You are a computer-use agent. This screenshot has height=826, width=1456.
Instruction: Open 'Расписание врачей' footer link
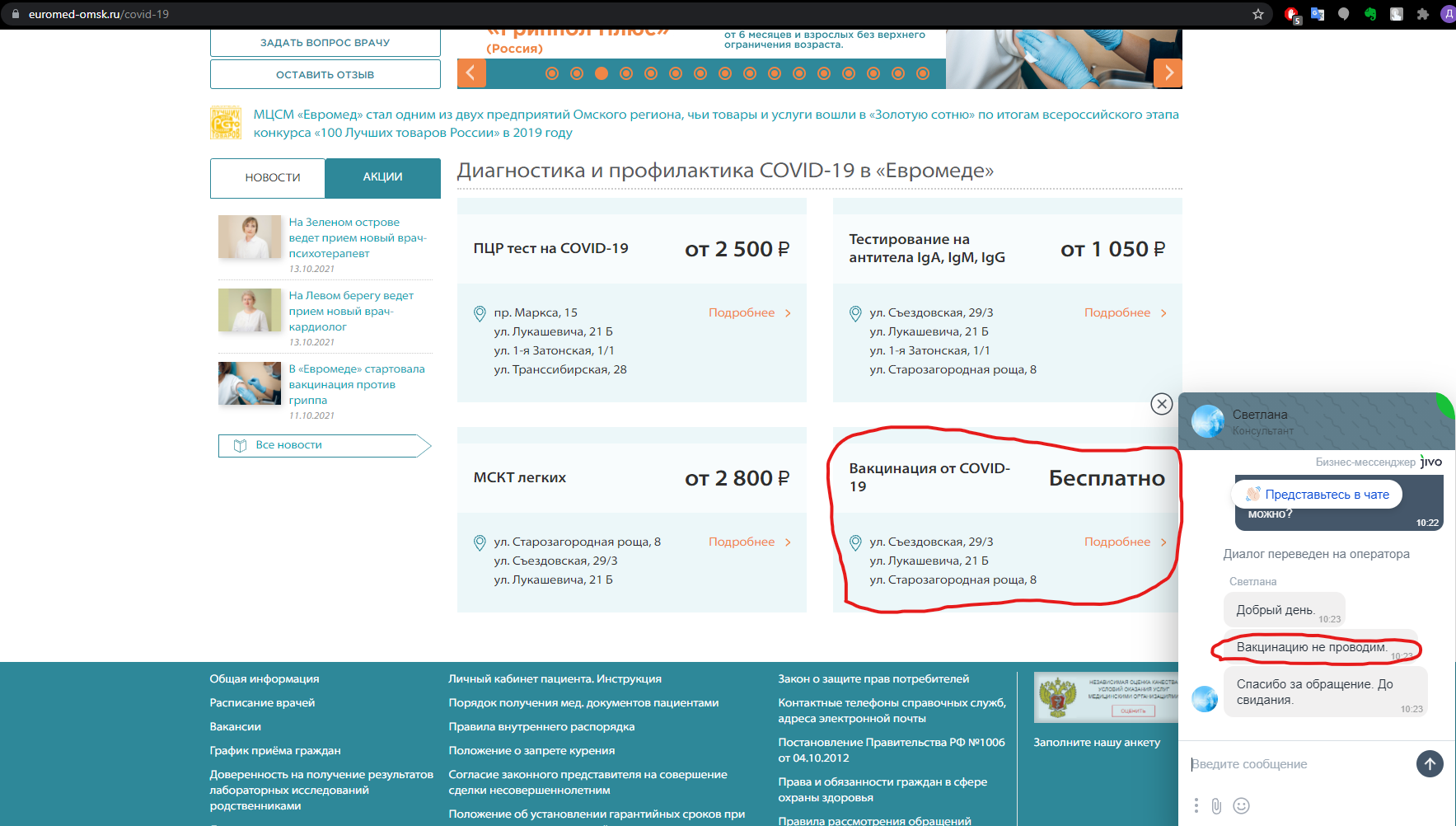(x=262, y=703)
